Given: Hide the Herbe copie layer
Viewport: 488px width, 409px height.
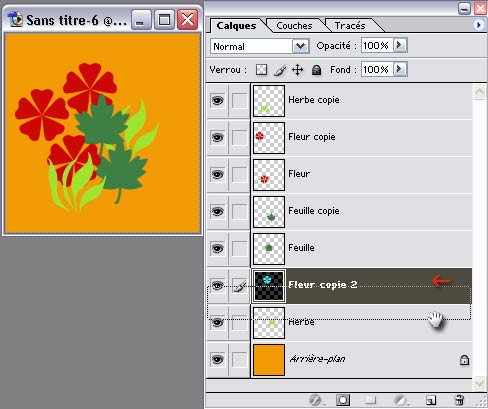Looking at the screenshot, I should click(217, 100).
